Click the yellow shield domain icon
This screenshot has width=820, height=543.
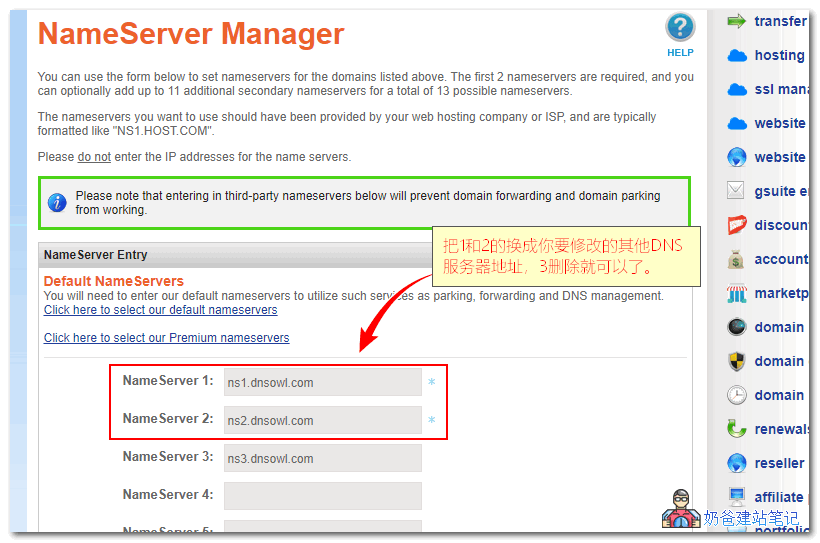[x=737, y=361]
